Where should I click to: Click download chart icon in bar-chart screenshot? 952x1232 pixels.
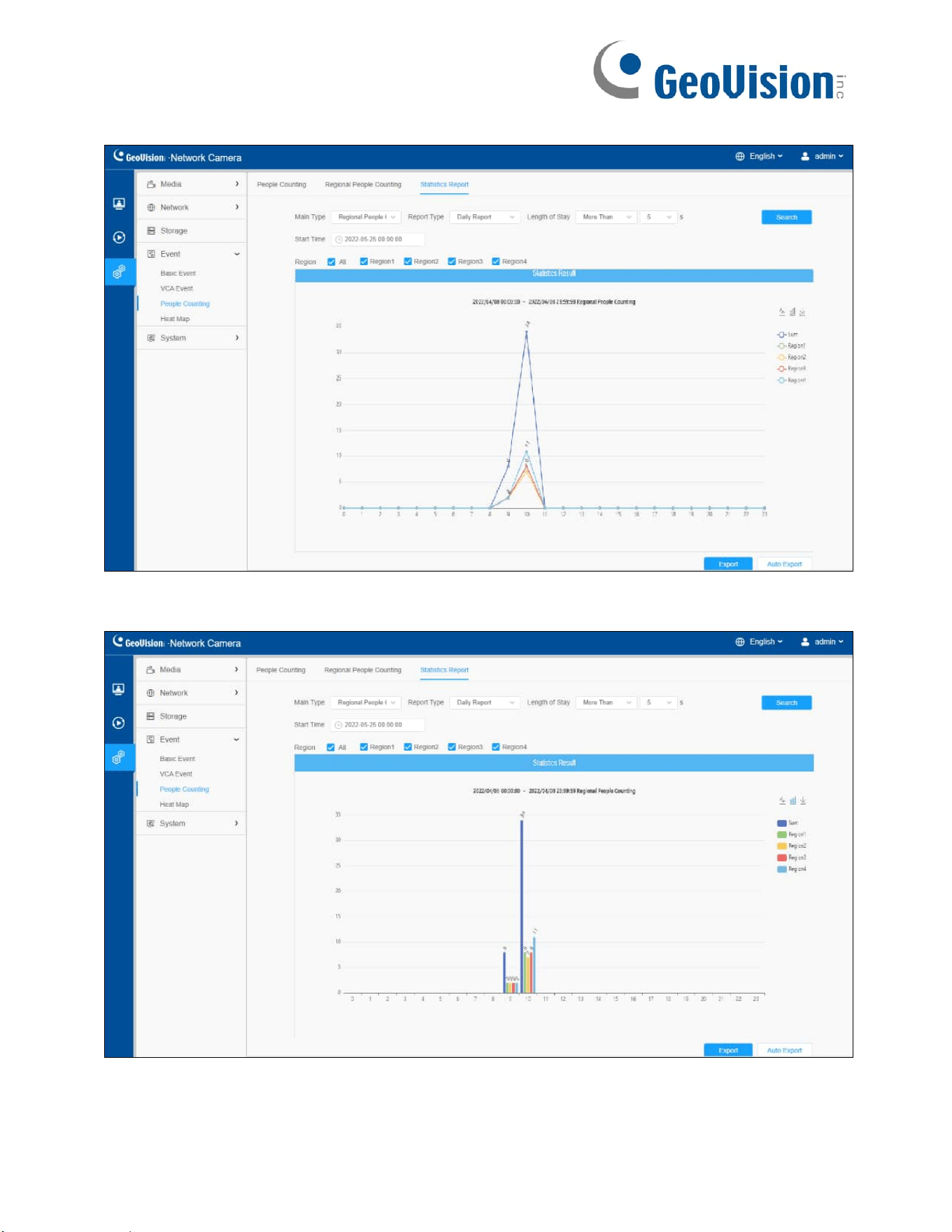pyautogui.click(x=803, y=800)
